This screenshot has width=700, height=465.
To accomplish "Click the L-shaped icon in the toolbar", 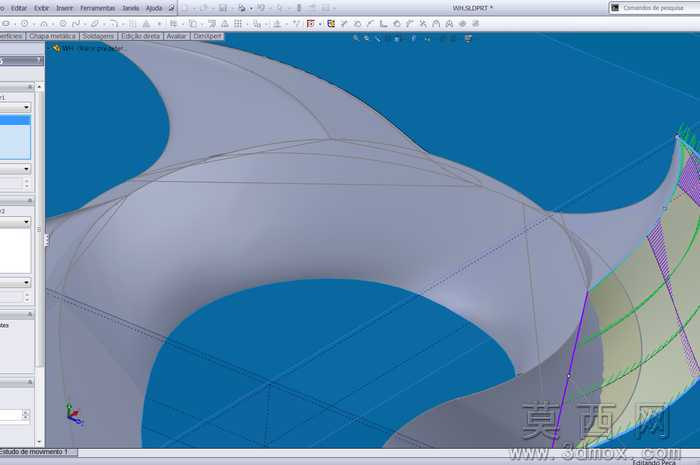I will [x=383, y=24].
